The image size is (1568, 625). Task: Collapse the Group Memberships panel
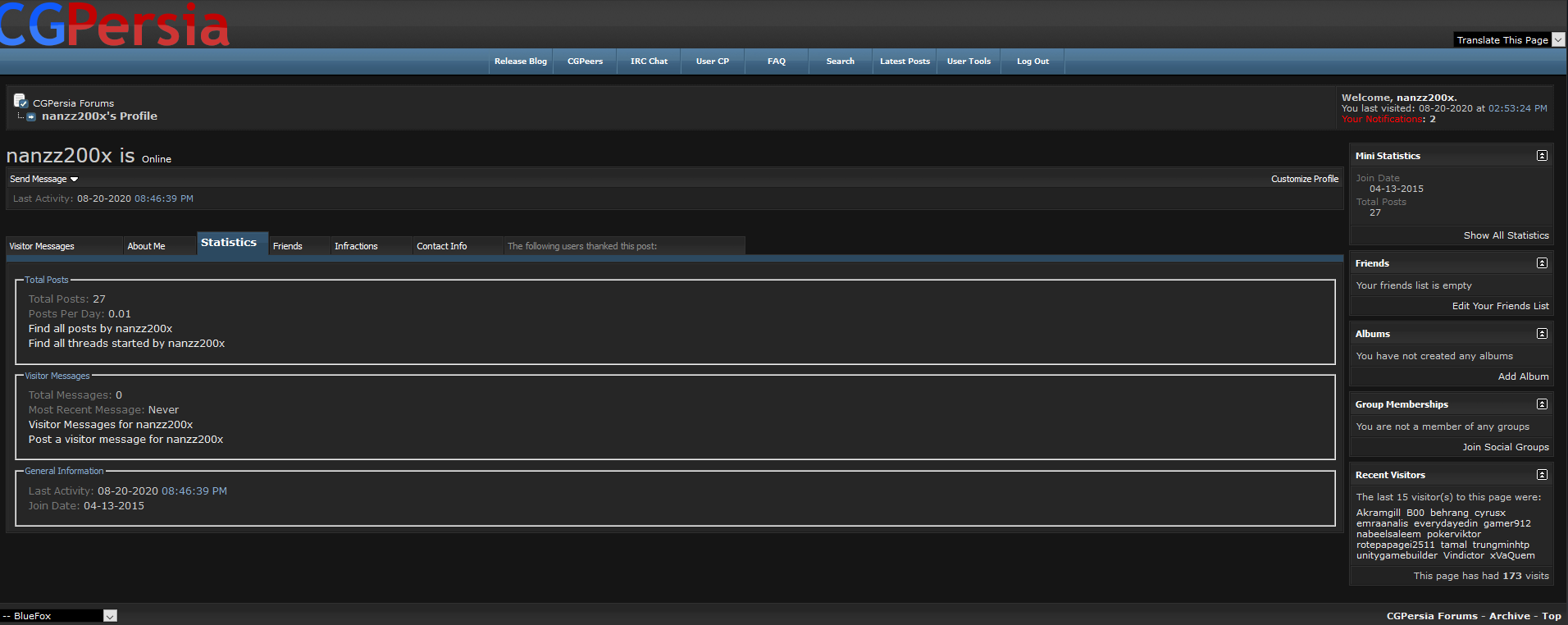tap(1542, 404)
